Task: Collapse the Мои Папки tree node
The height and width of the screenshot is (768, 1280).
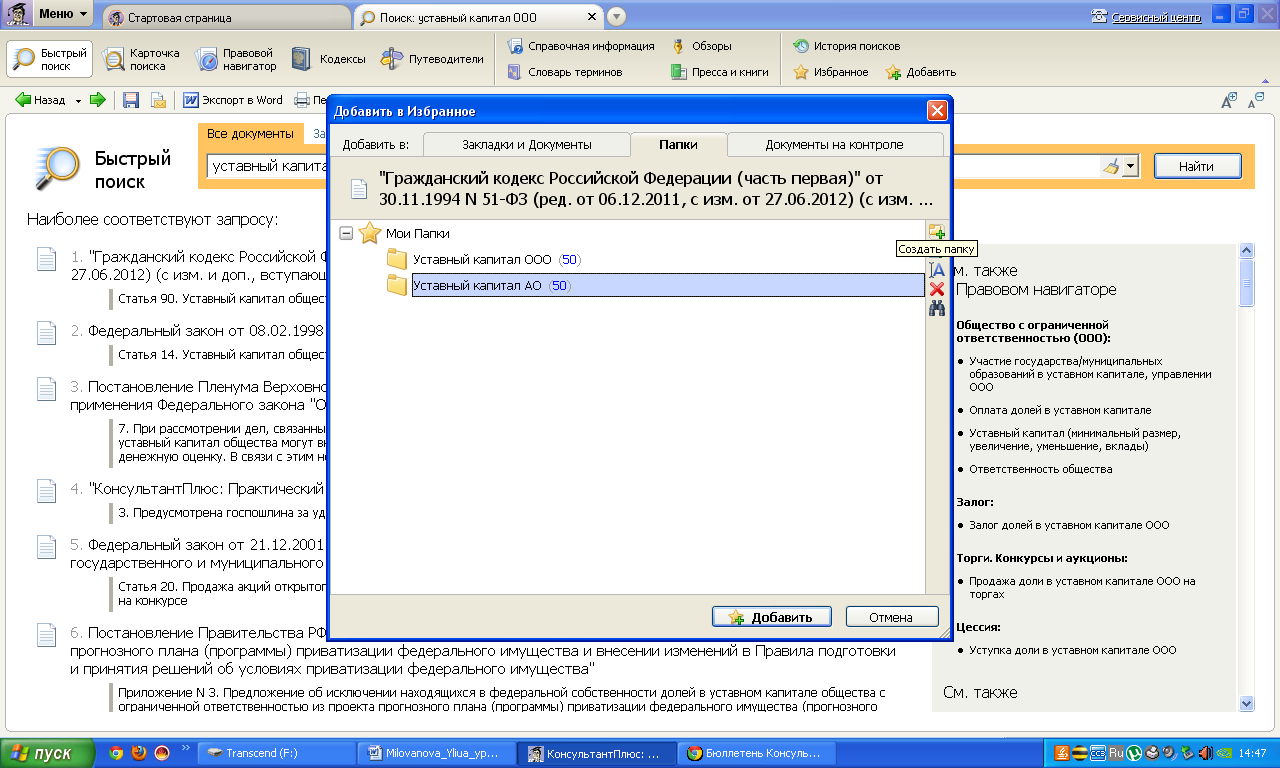Action: coord(346,233)
